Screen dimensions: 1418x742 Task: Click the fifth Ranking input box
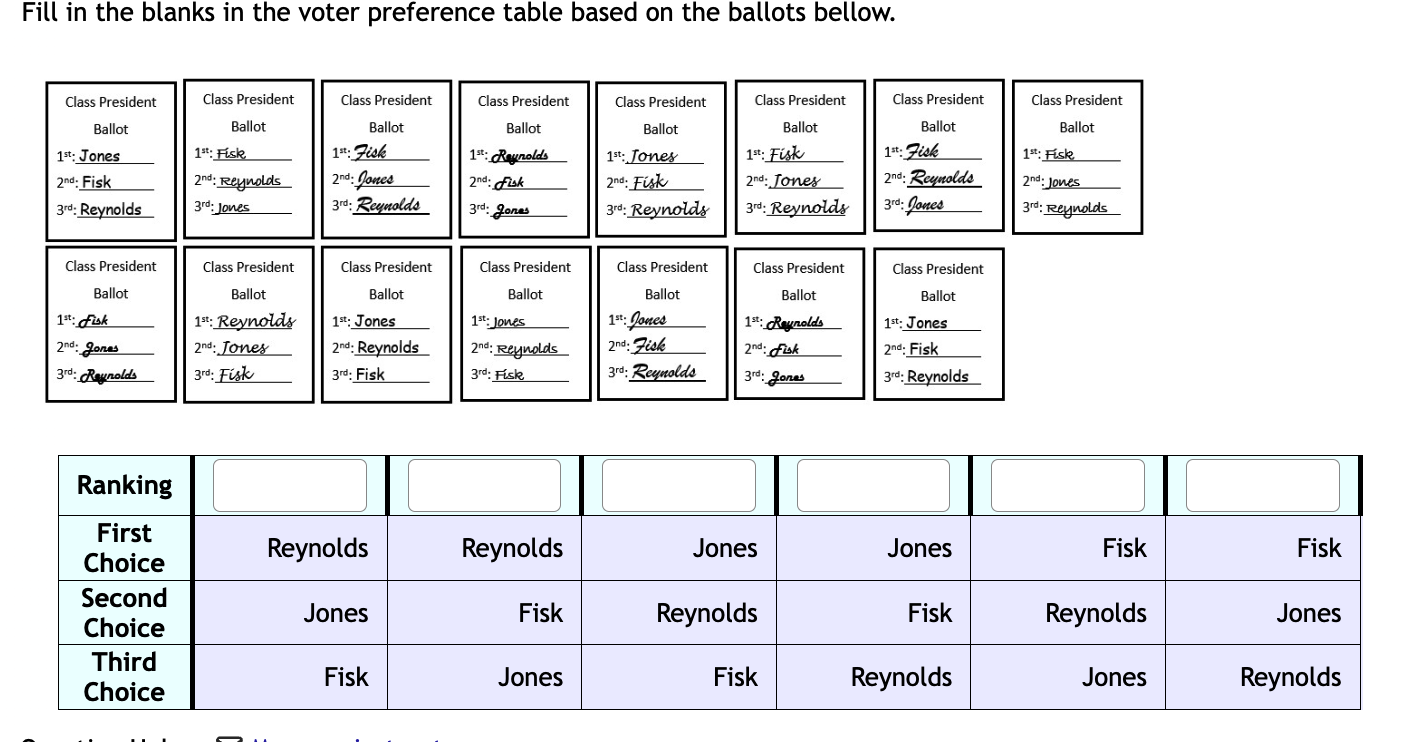click(x=1066, y=485)
